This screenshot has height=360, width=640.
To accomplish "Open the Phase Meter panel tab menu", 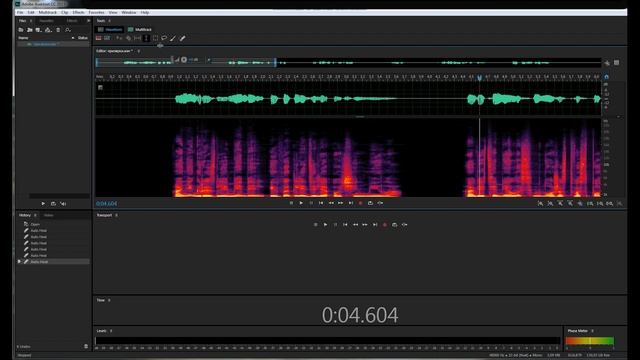I will (592, 331).
